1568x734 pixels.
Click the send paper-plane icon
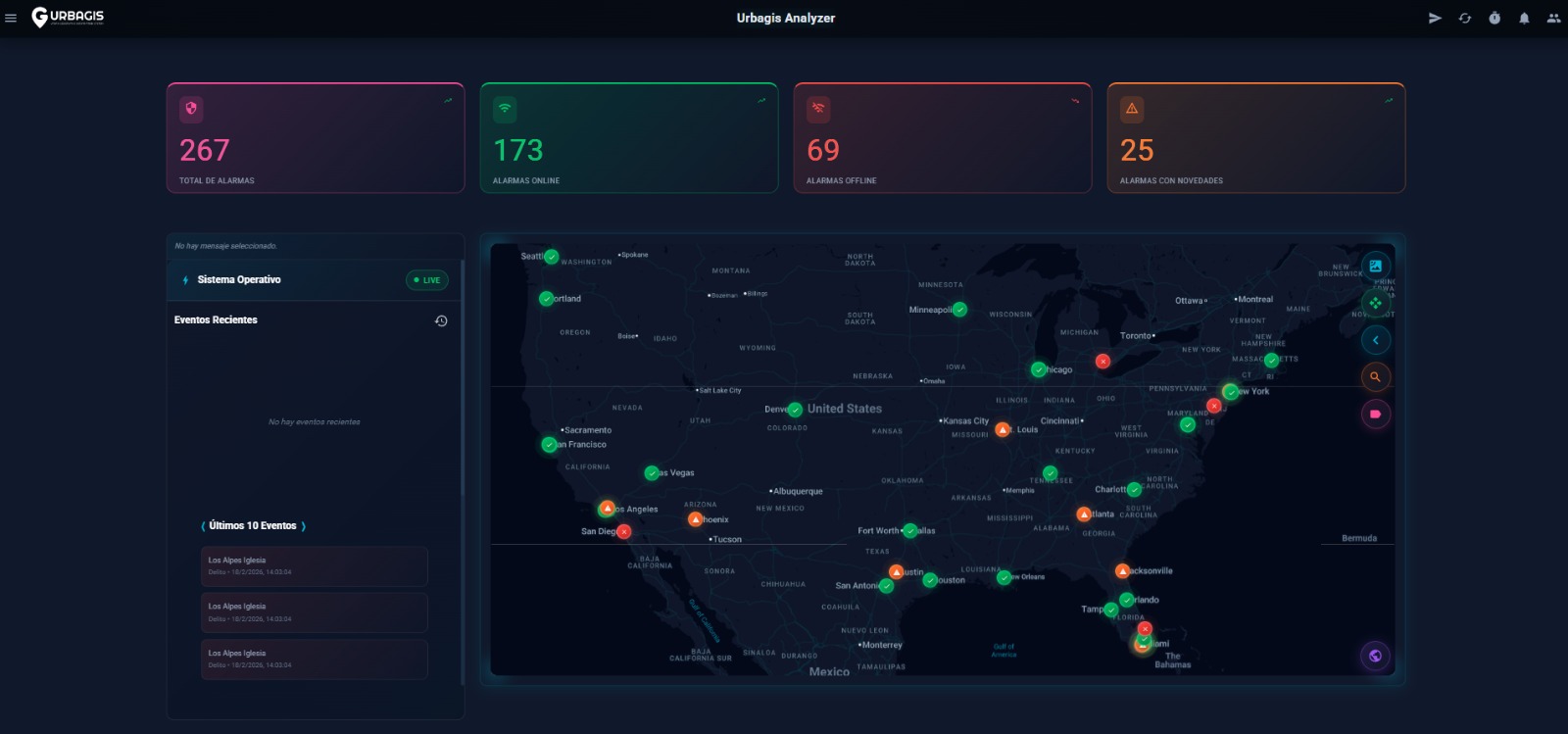tap(1435, 18)
